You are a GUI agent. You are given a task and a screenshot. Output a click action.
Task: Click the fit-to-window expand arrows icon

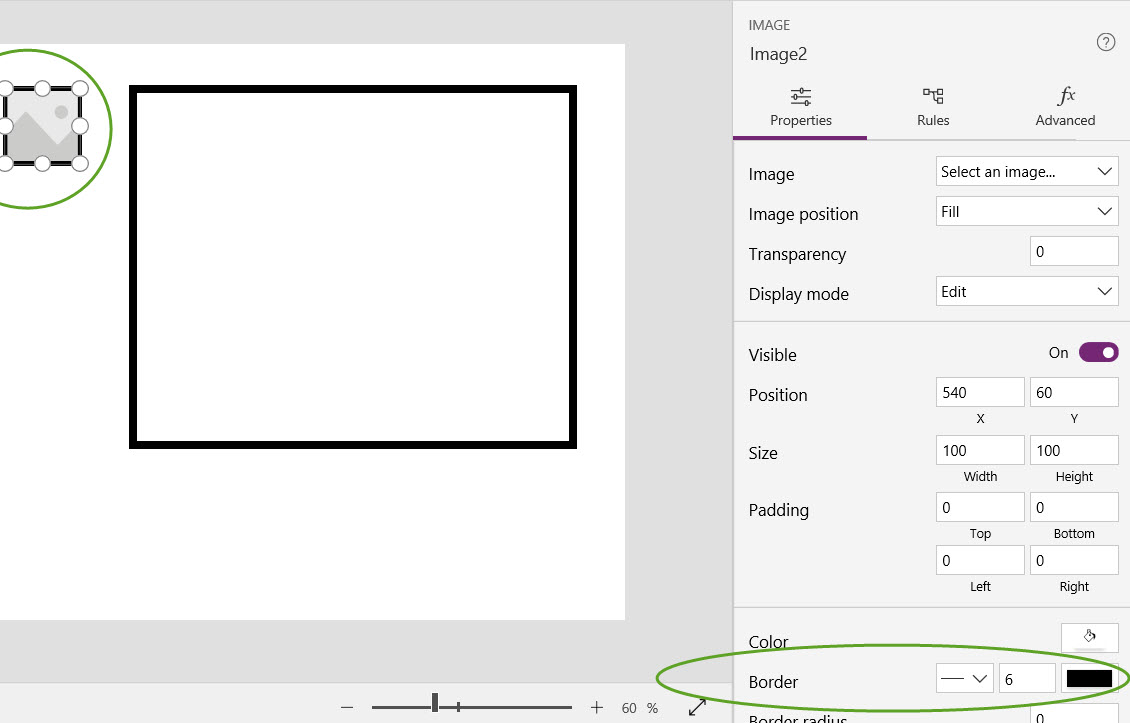tap(698, 707)
